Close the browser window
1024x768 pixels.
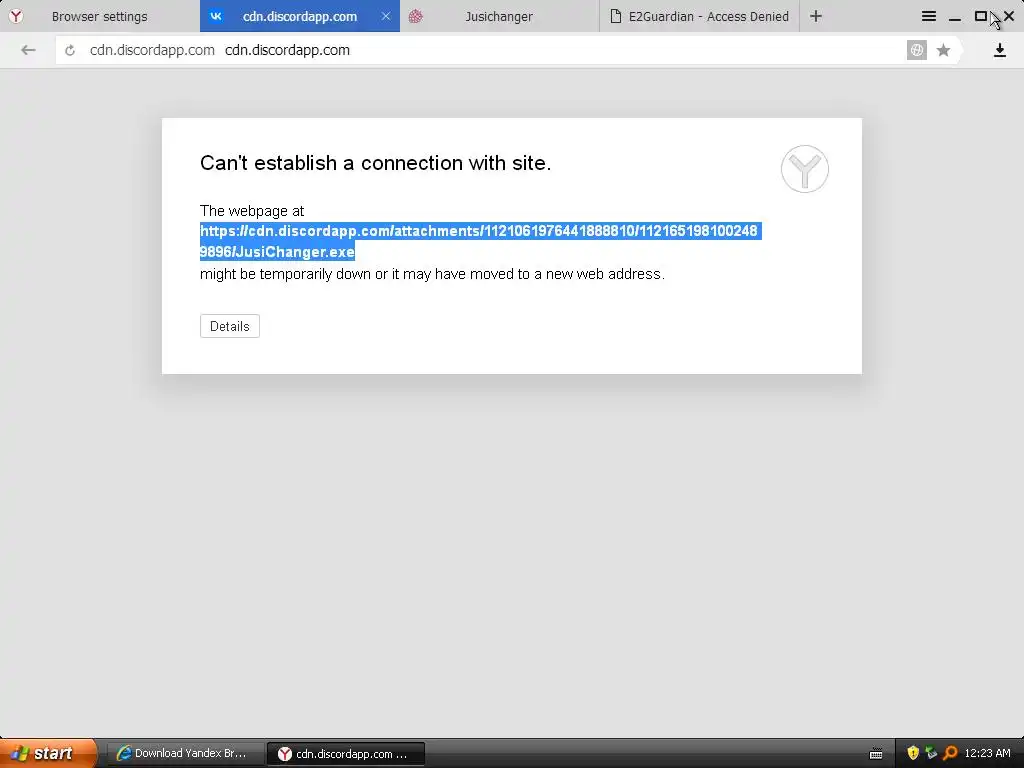point(1009,16)
